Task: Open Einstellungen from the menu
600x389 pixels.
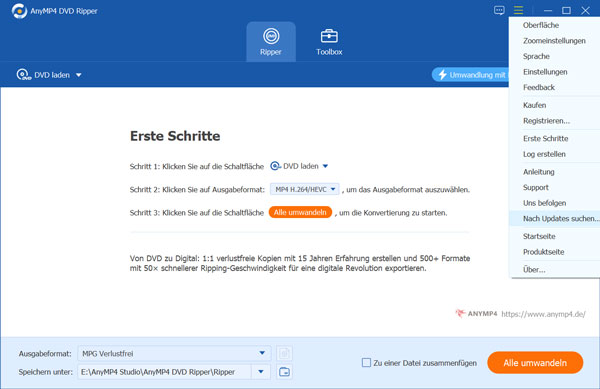Action: point(545,72)
